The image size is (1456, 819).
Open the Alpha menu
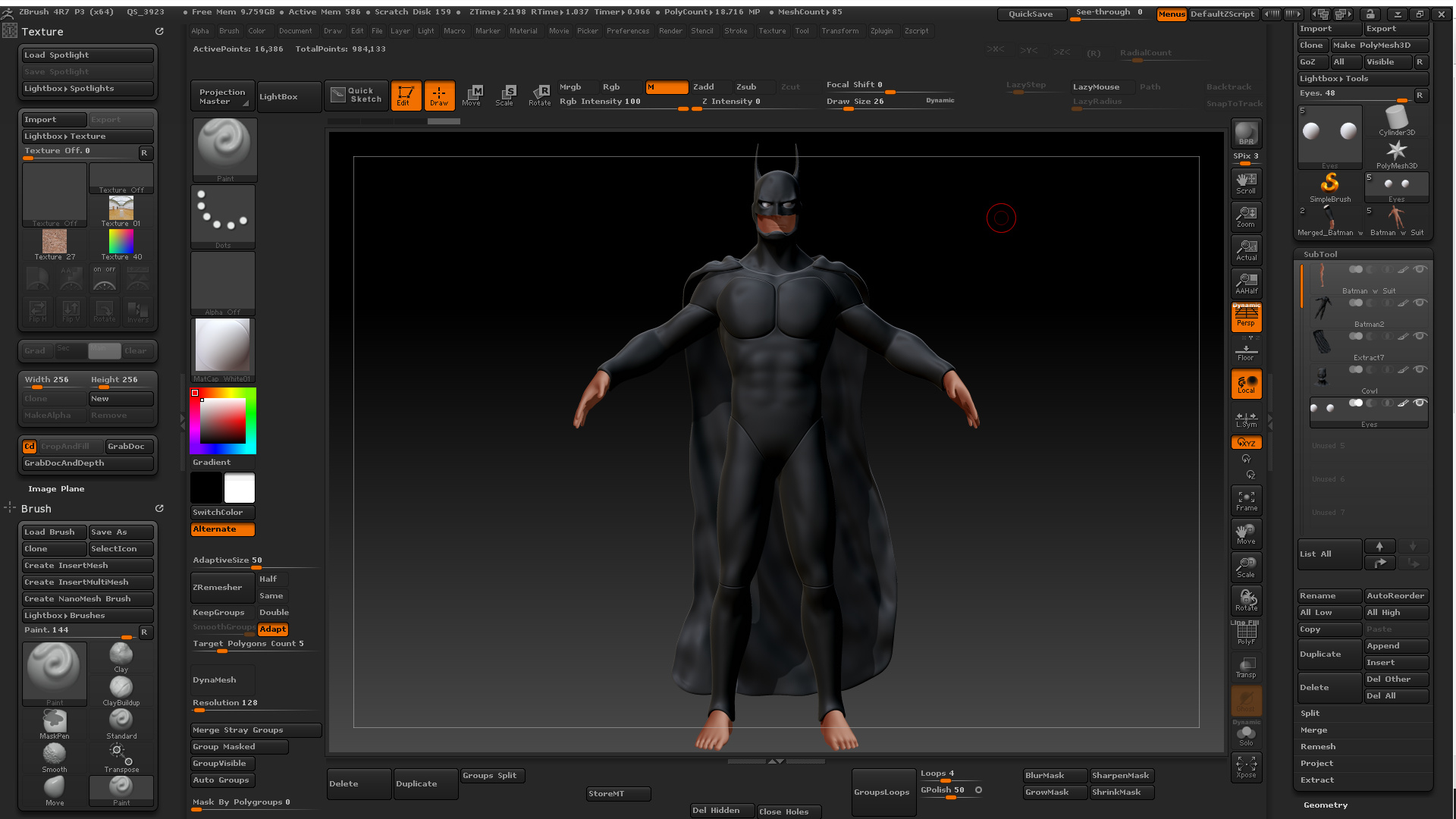point(200,31)
